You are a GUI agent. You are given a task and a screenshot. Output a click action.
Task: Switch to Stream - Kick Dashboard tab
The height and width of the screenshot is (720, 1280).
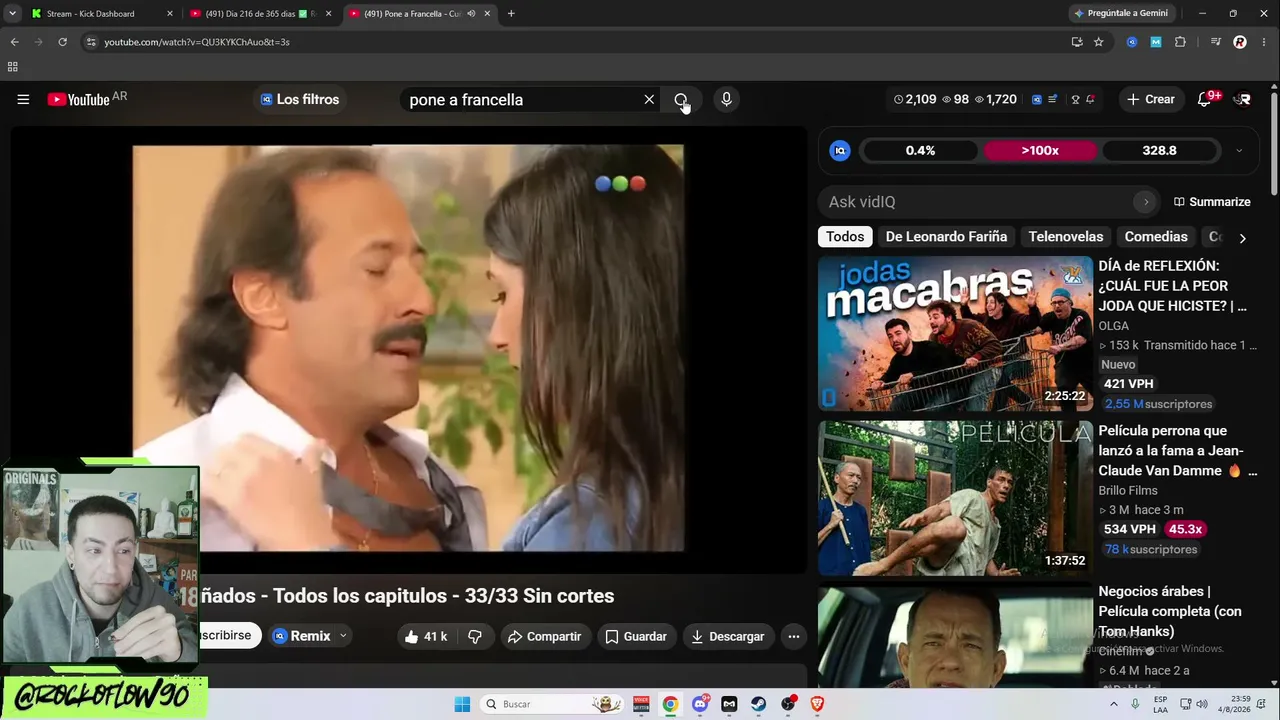103,14
